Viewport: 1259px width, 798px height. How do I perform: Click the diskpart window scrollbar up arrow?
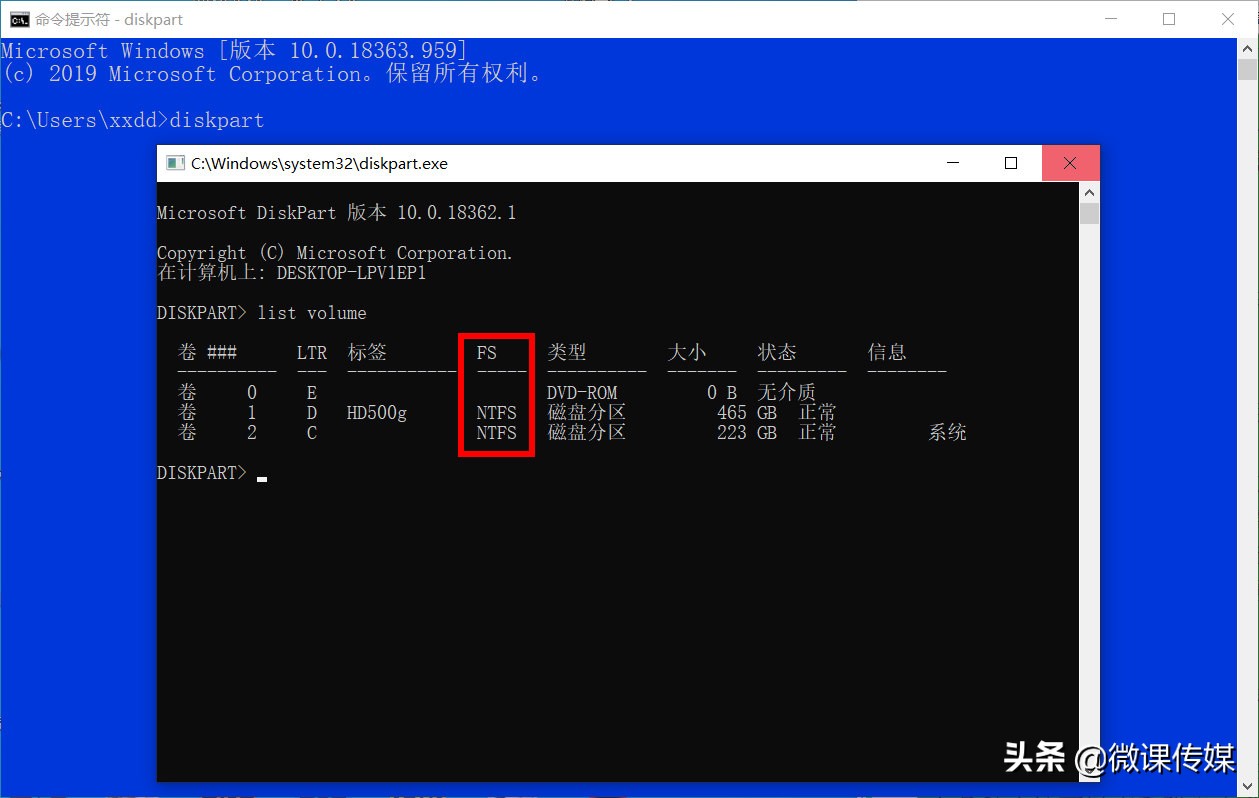(1089, 192)
